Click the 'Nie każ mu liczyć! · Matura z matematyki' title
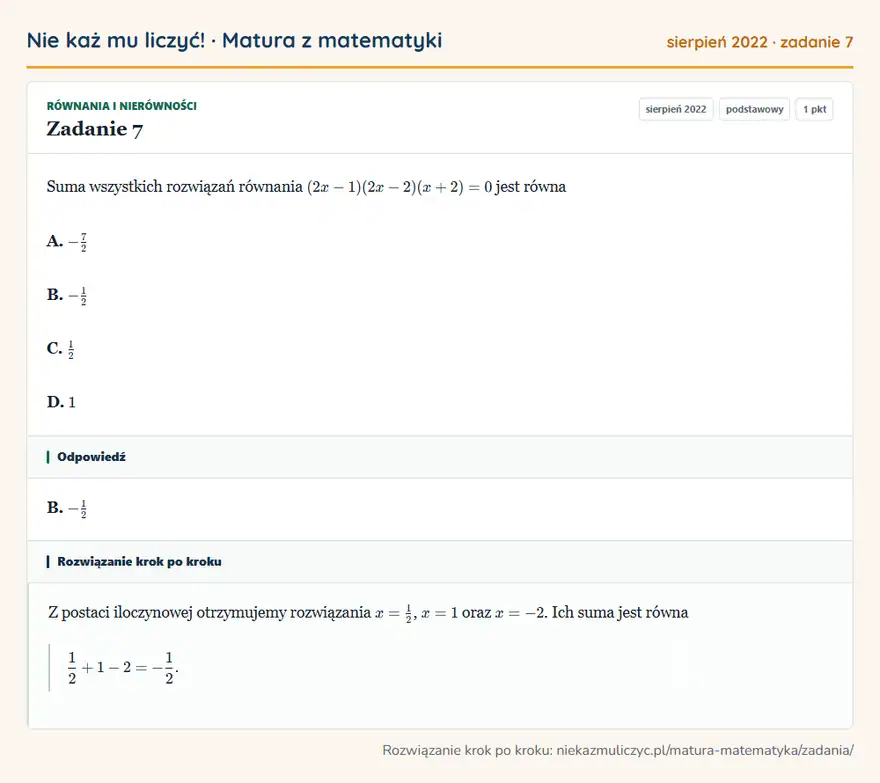The height and width of the screenshot is (783, 880). (x=234, y=40)
